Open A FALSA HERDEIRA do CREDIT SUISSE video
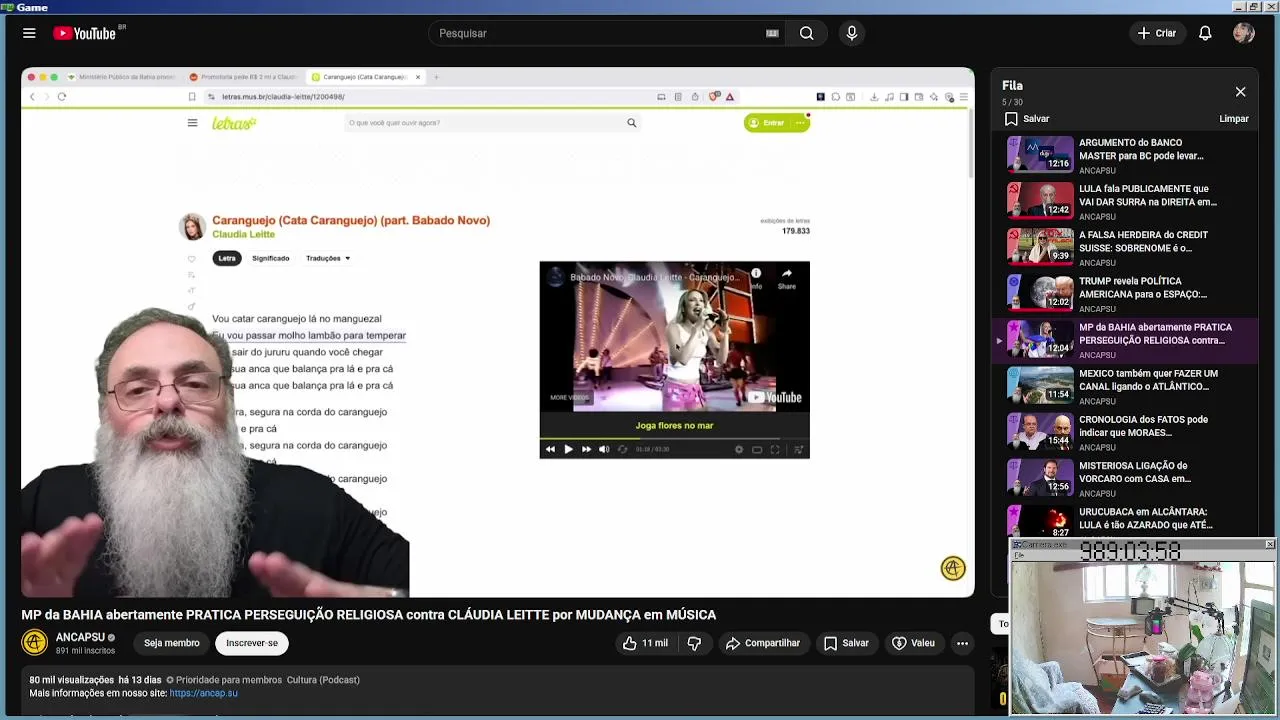1280x720 pixels. coord(1126,248)
